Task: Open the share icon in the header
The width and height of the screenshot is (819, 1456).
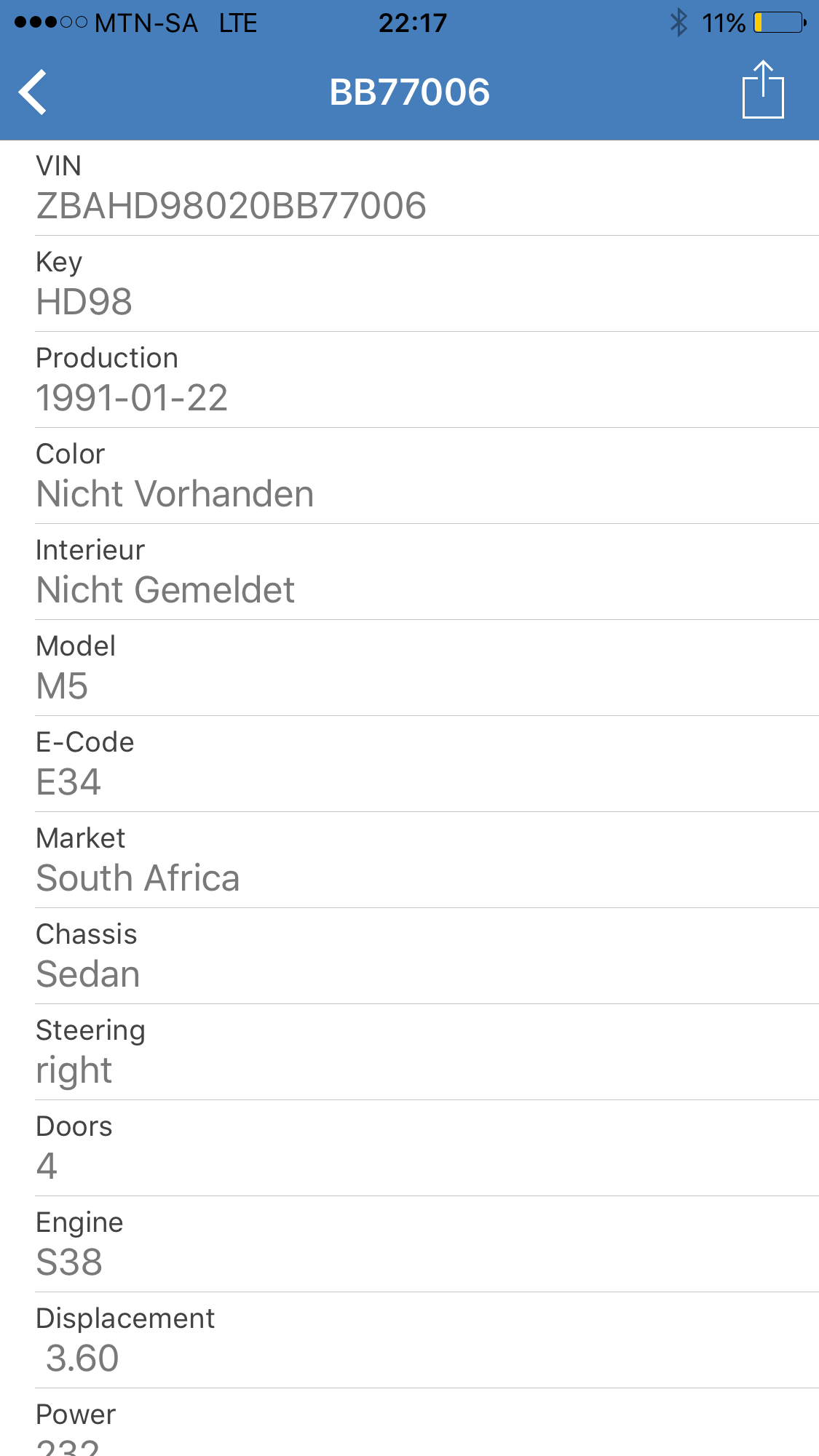Action: (762, 89)
